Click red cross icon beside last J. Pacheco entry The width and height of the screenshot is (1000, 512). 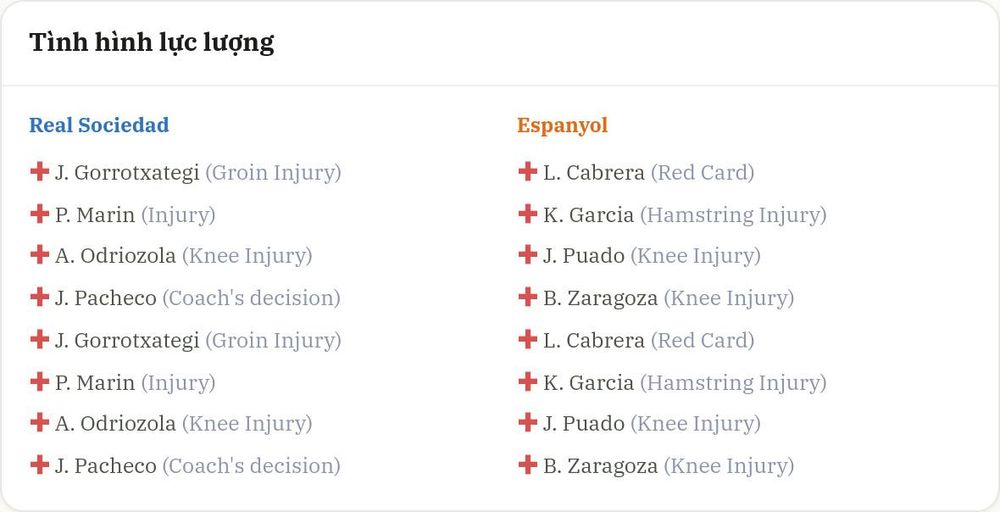40,464
